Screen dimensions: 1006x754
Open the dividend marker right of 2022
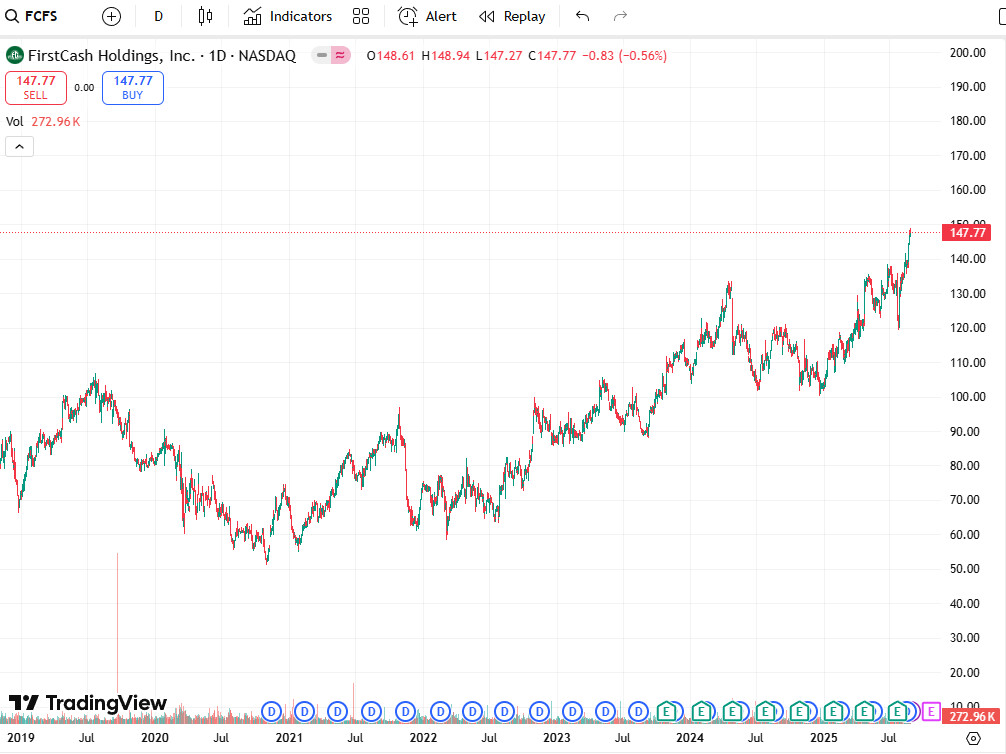click(x=440, y=712)
